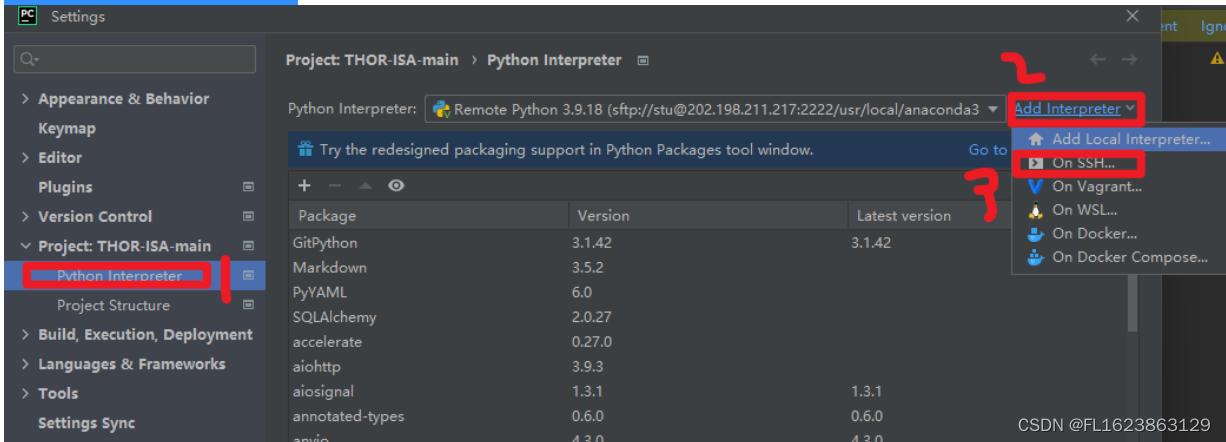Click the minus icon to uninstall package

[x=335, y=185]
